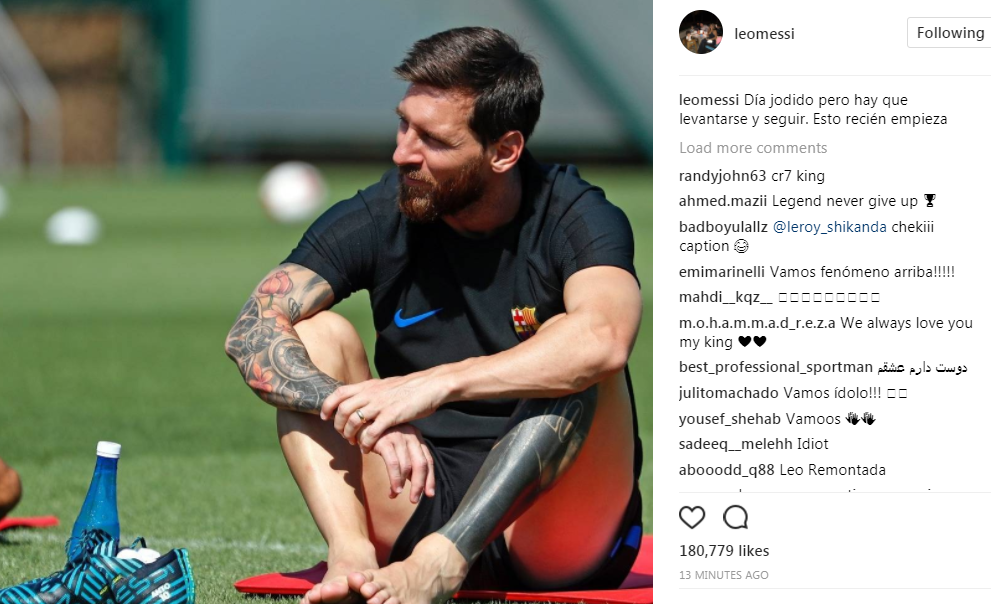Open julitomachado's profile
The image size is (991, 604).
[728, 393]
